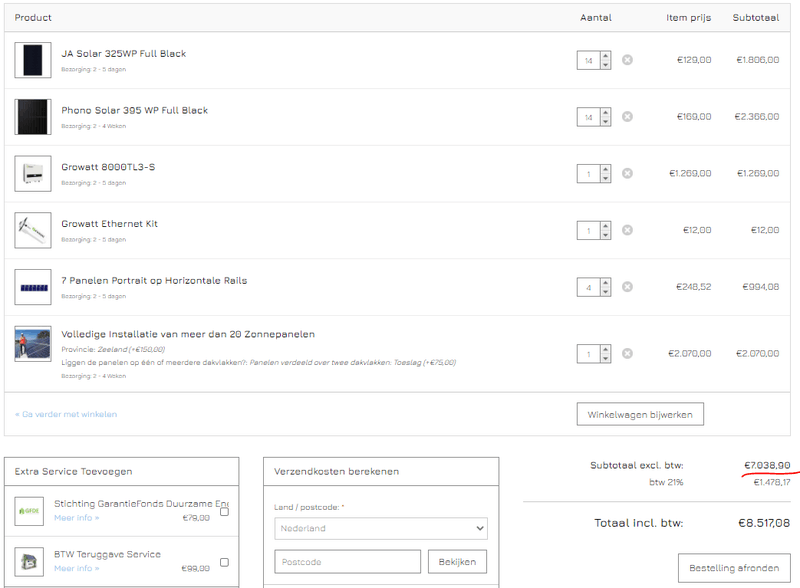Screen dimensions: 800x588
Task: Remove Growatt Ethernet Kit from cart
Action: (627, 230)
